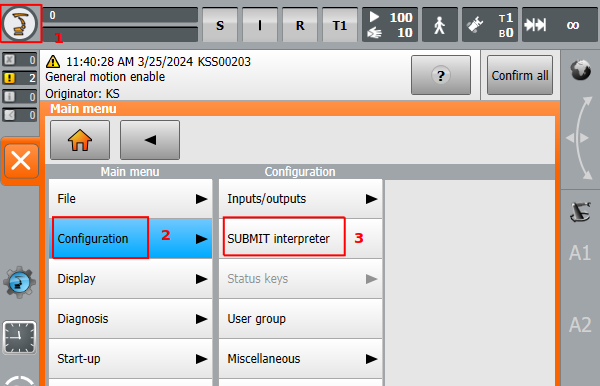Open the File menu entry
This screenshot has width=600, height=386.
pyautogui.click(x=130, y=199)
